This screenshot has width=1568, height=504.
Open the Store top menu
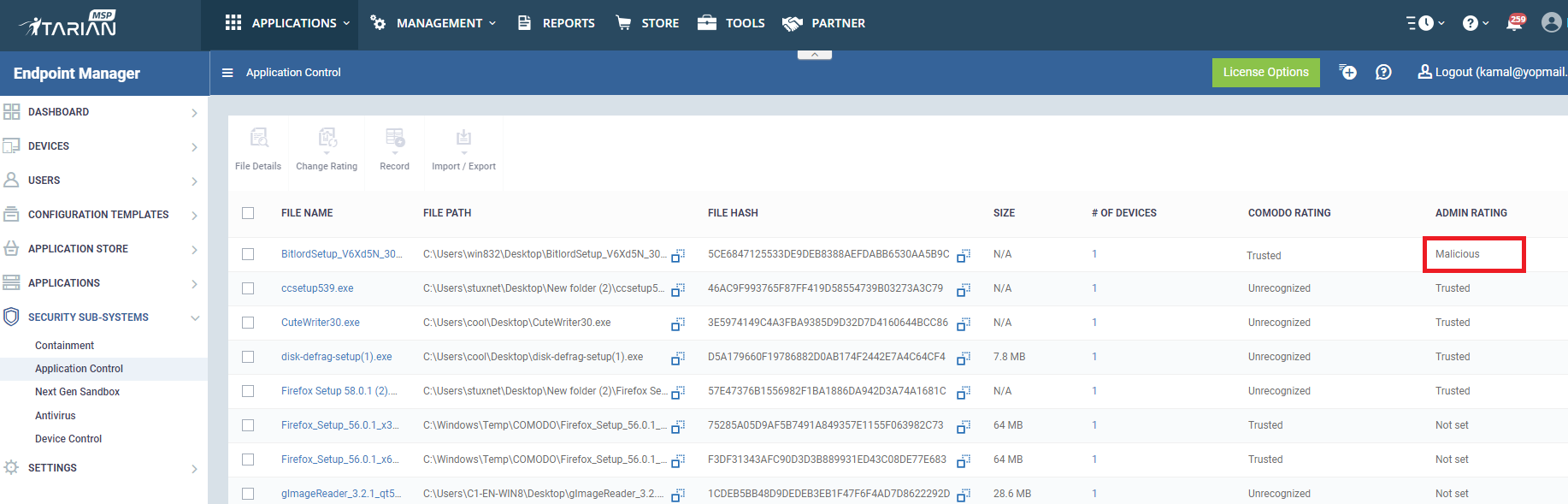click(x=647, y=23)
